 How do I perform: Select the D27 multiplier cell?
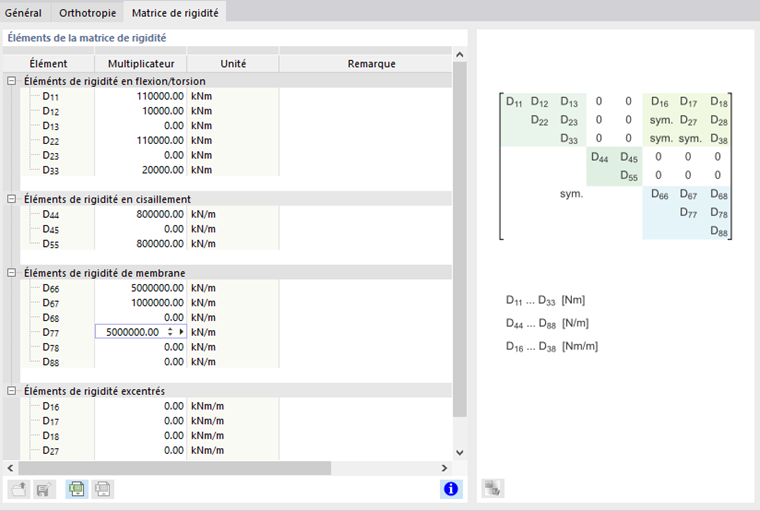pos(141,450)
